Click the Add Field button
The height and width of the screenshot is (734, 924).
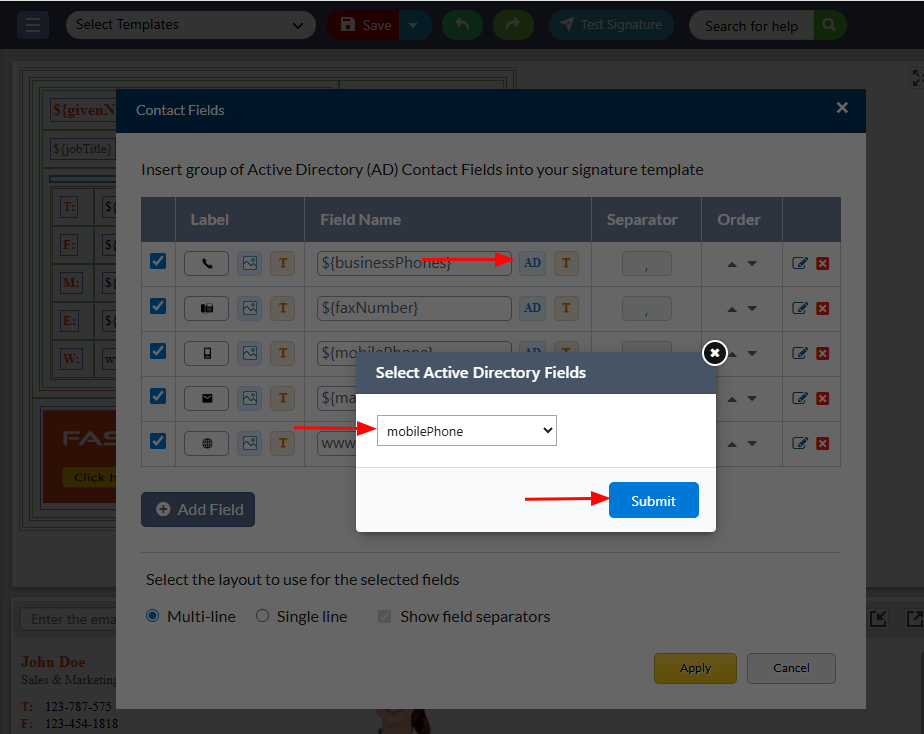coord(198,509)
